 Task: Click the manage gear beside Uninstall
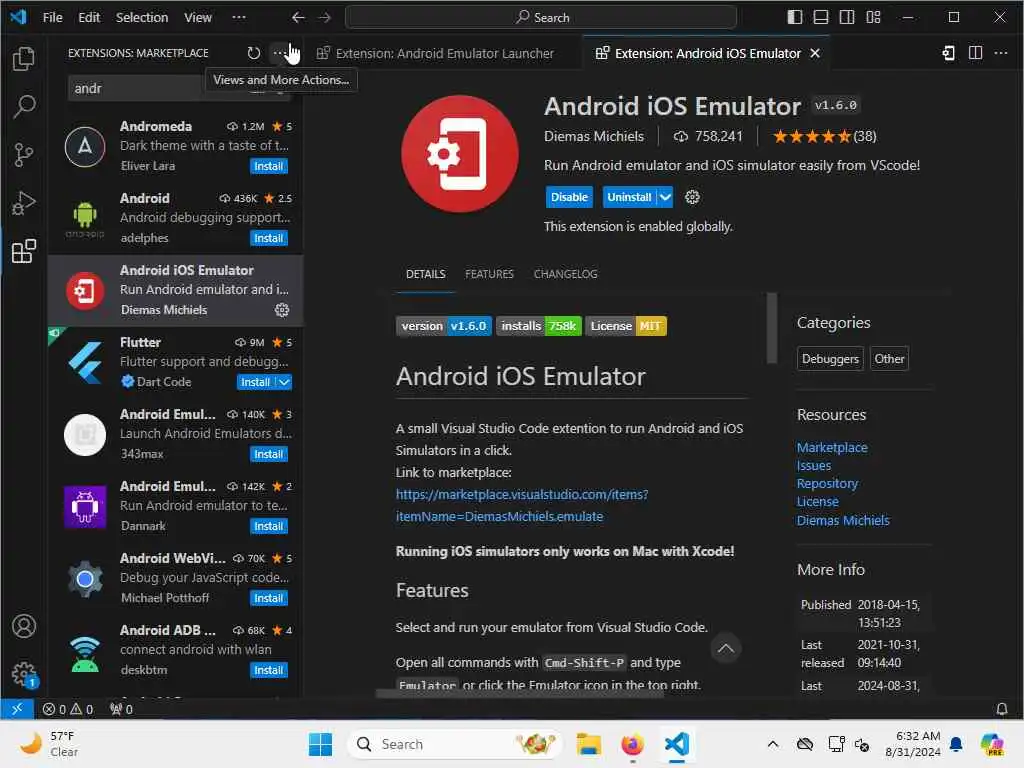tap(692, 197)
